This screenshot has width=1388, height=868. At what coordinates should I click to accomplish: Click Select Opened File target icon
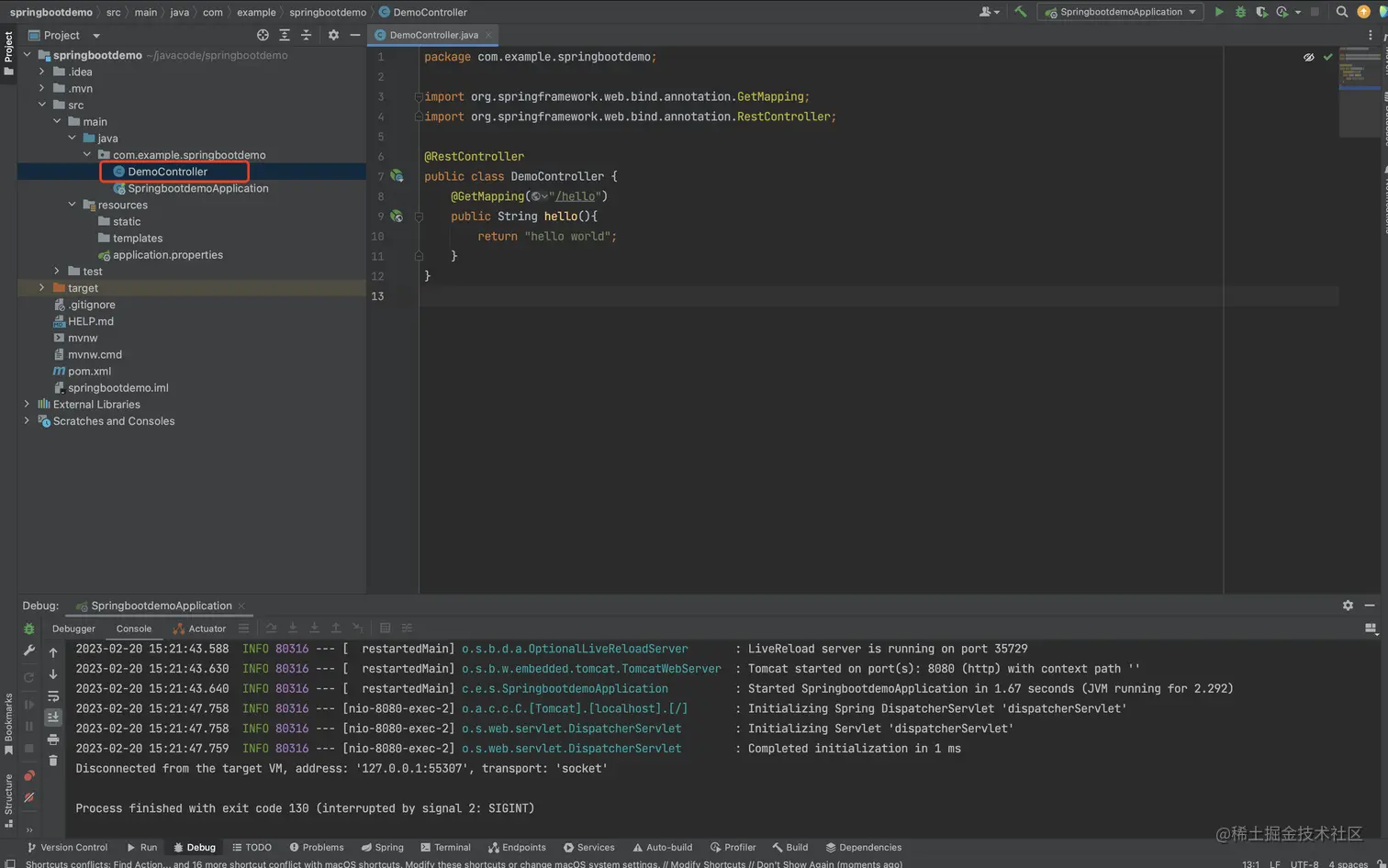[263, 35]
